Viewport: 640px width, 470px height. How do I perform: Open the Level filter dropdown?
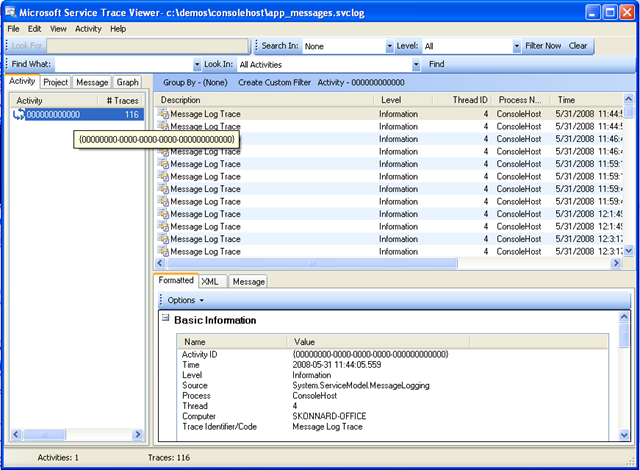(516, 46)
